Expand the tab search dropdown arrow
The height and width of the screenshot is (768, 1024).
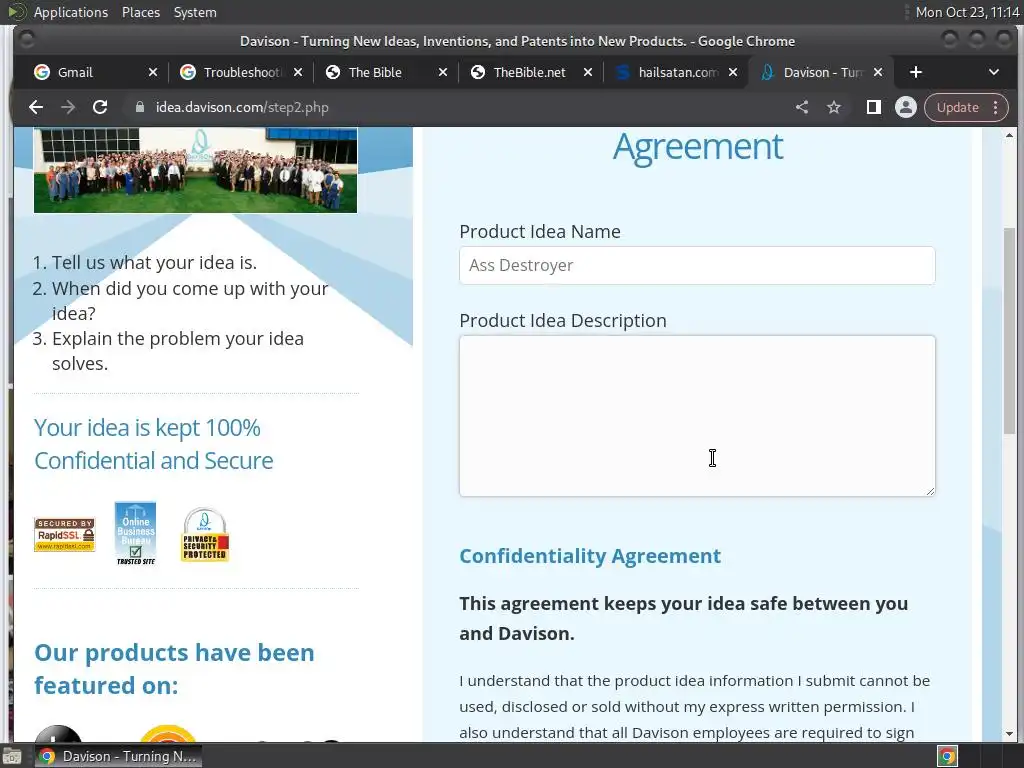coord(994,72)
